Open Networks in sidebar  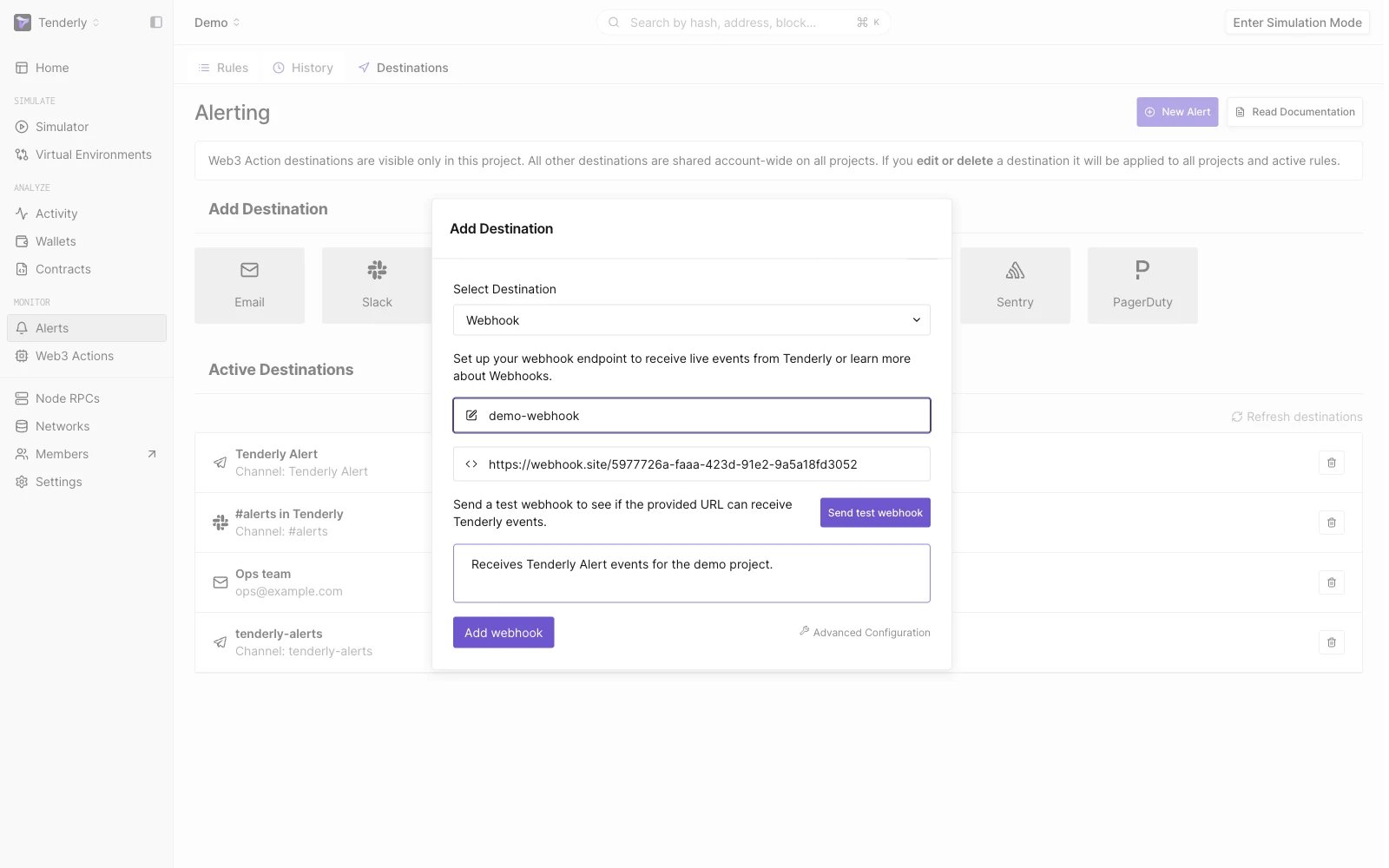click(87, 426)
